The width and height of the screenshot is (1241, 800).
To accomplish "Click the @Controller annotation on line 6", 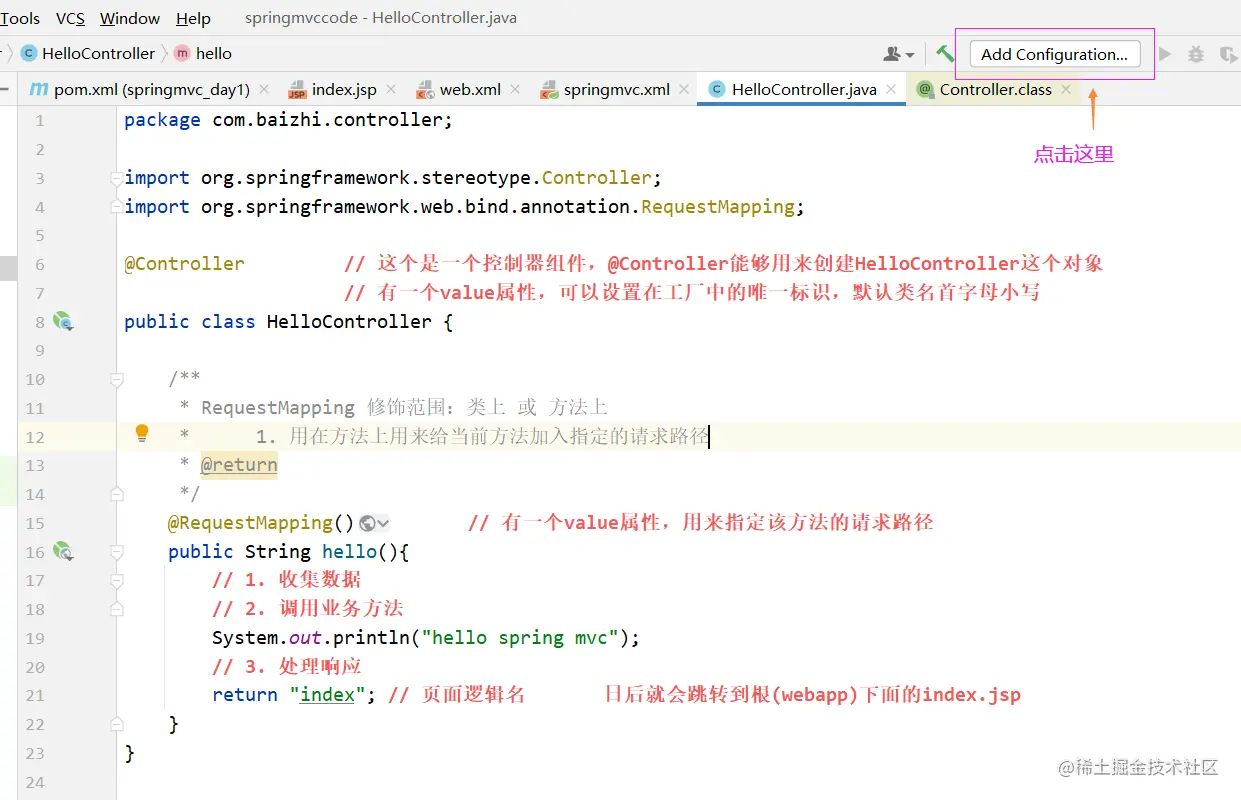I will 184,264.
